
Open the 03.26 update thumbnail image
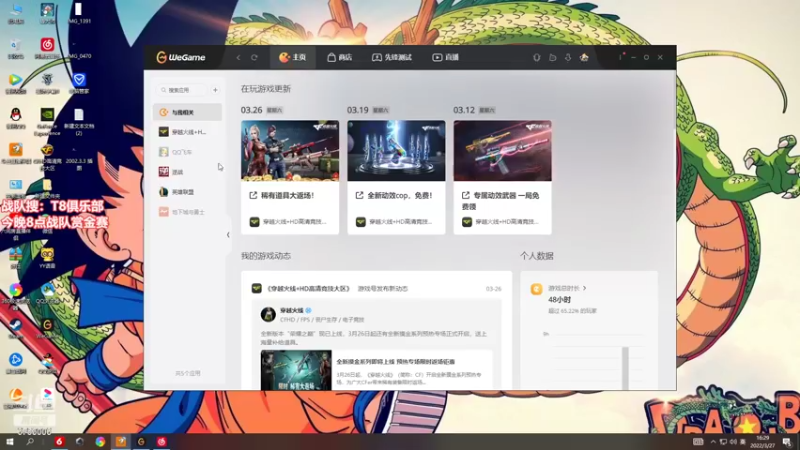coord(290,151)
